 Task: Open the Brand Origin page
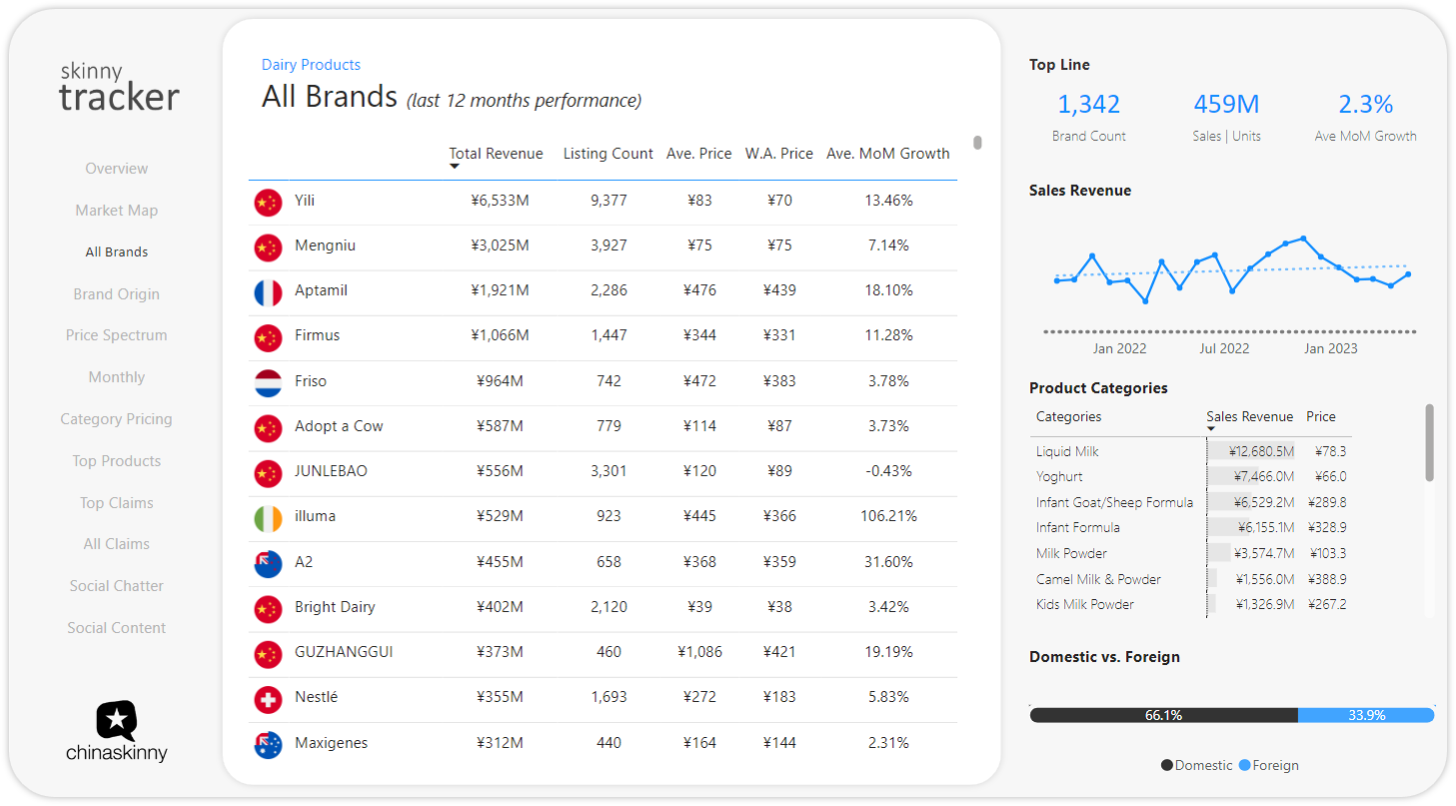[x=117, y=294]
